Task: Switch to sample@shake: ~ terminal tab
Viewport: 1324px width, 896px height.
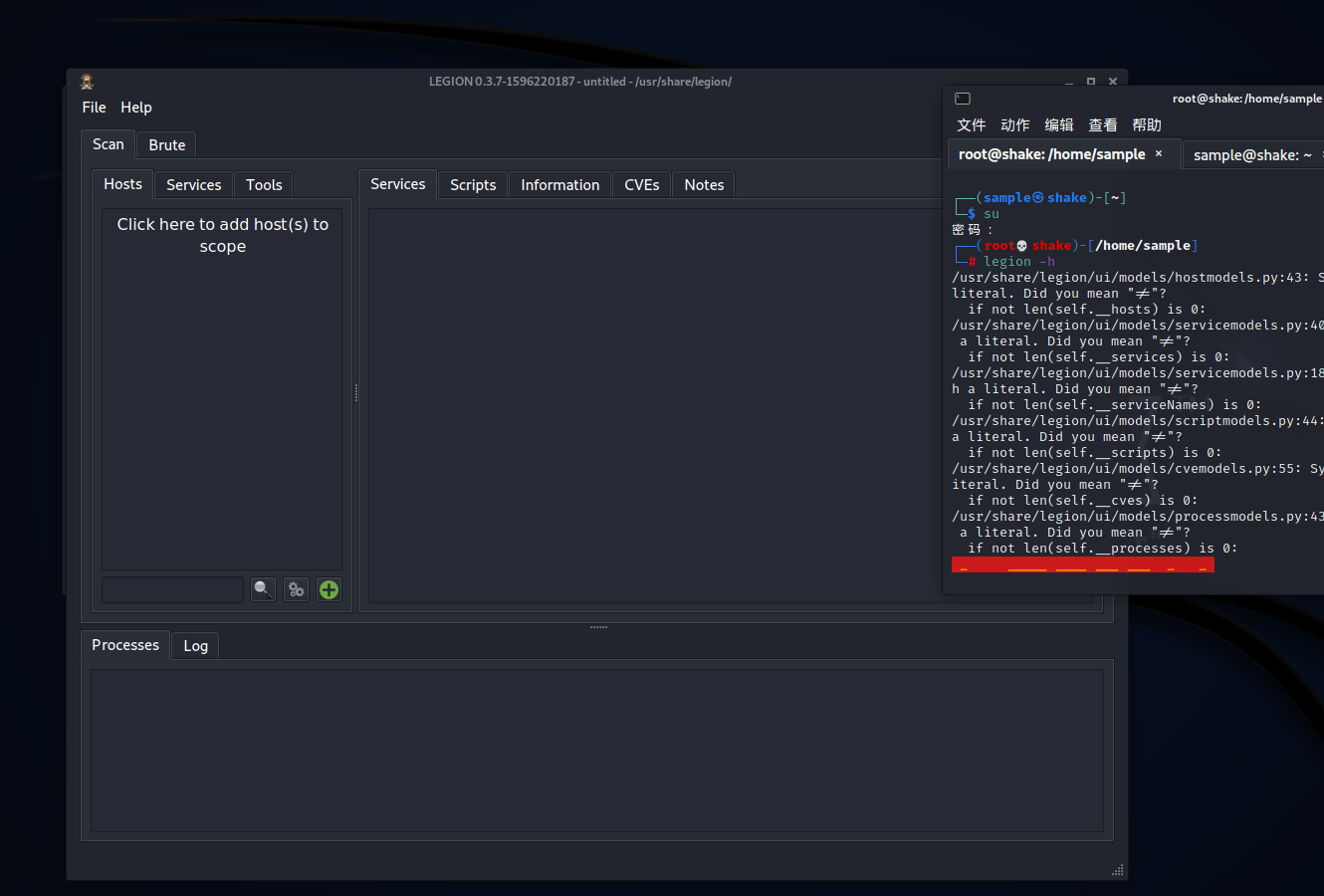Action: point(1252,155)
